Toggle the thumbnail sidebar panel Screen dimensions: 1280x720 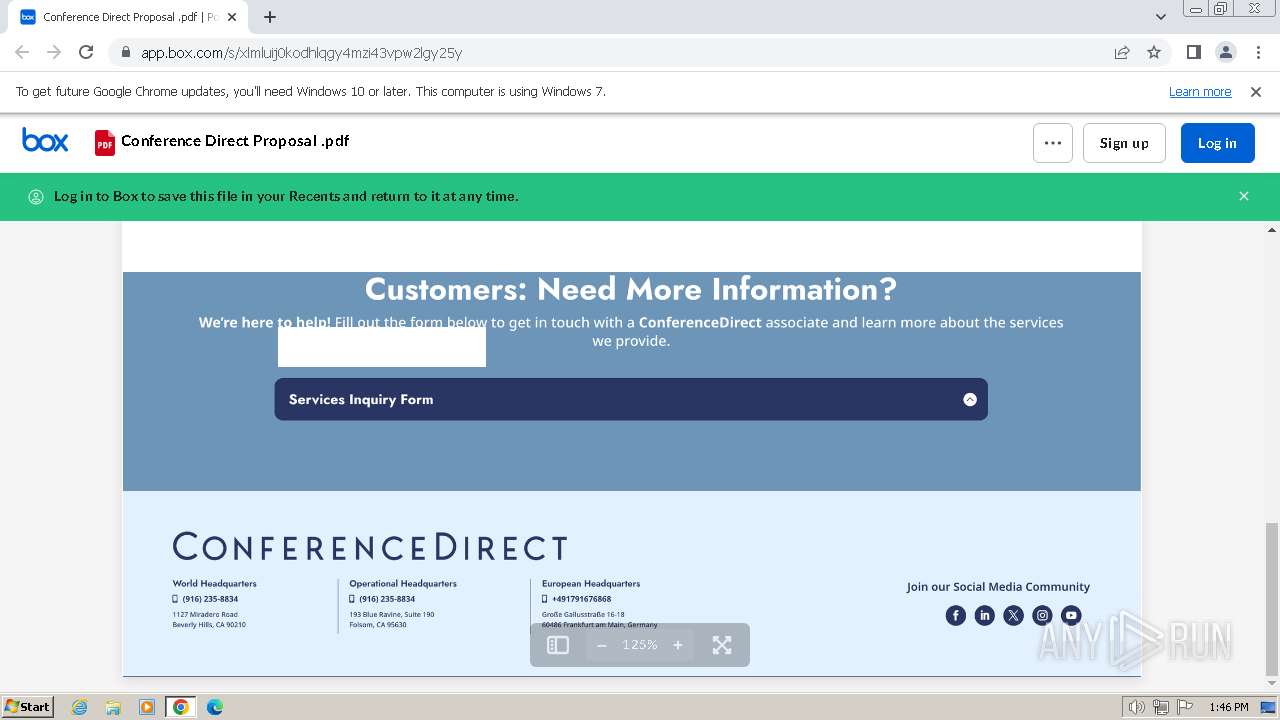coord(558,645)
